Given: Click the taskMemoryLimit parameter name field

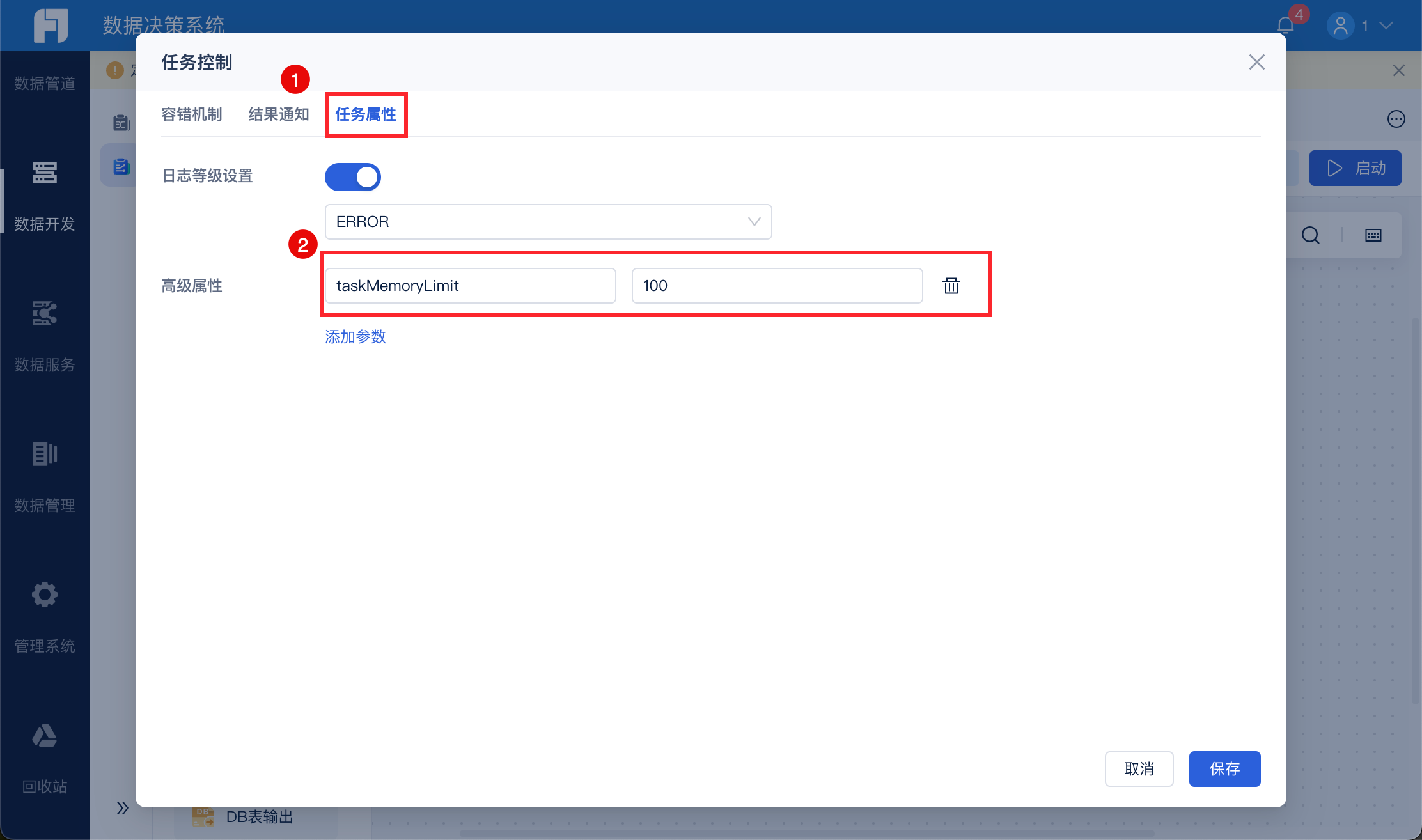Looking at the screenshot, I should [x=470, y=286].
